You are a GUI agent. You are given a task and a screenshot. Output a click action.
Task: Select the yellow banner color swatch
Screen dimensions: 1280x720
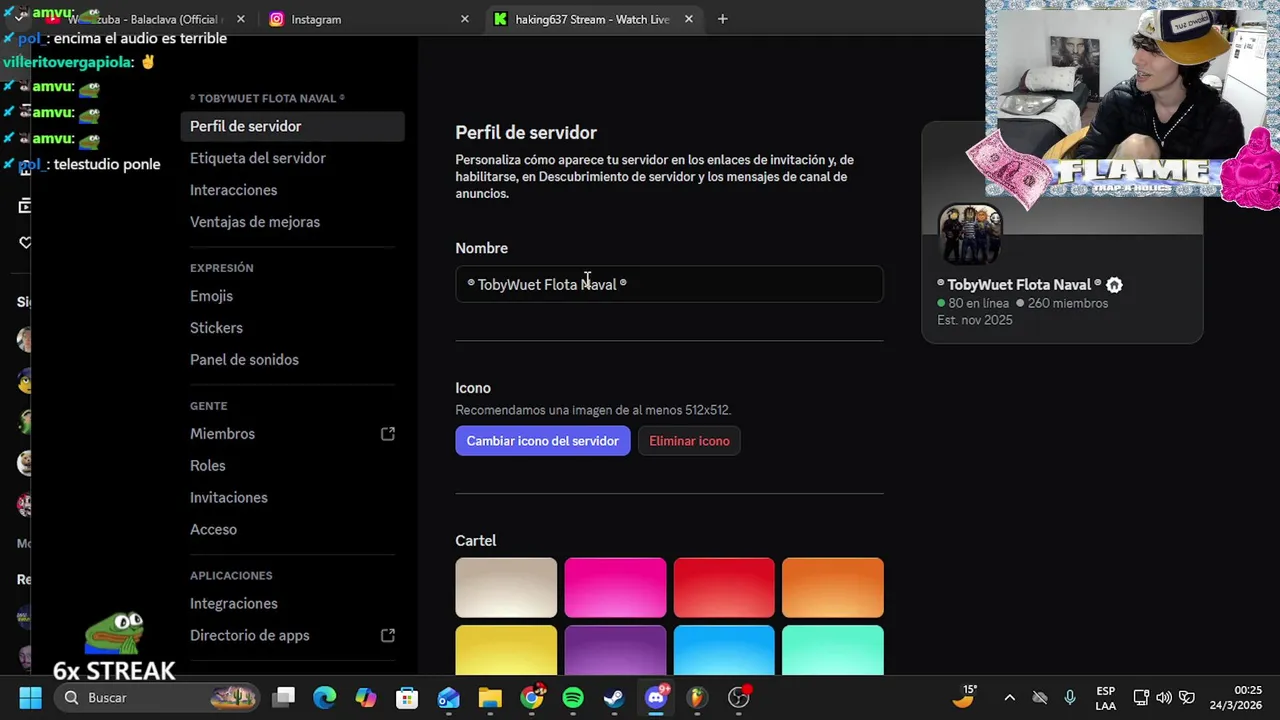click(506, 650)
